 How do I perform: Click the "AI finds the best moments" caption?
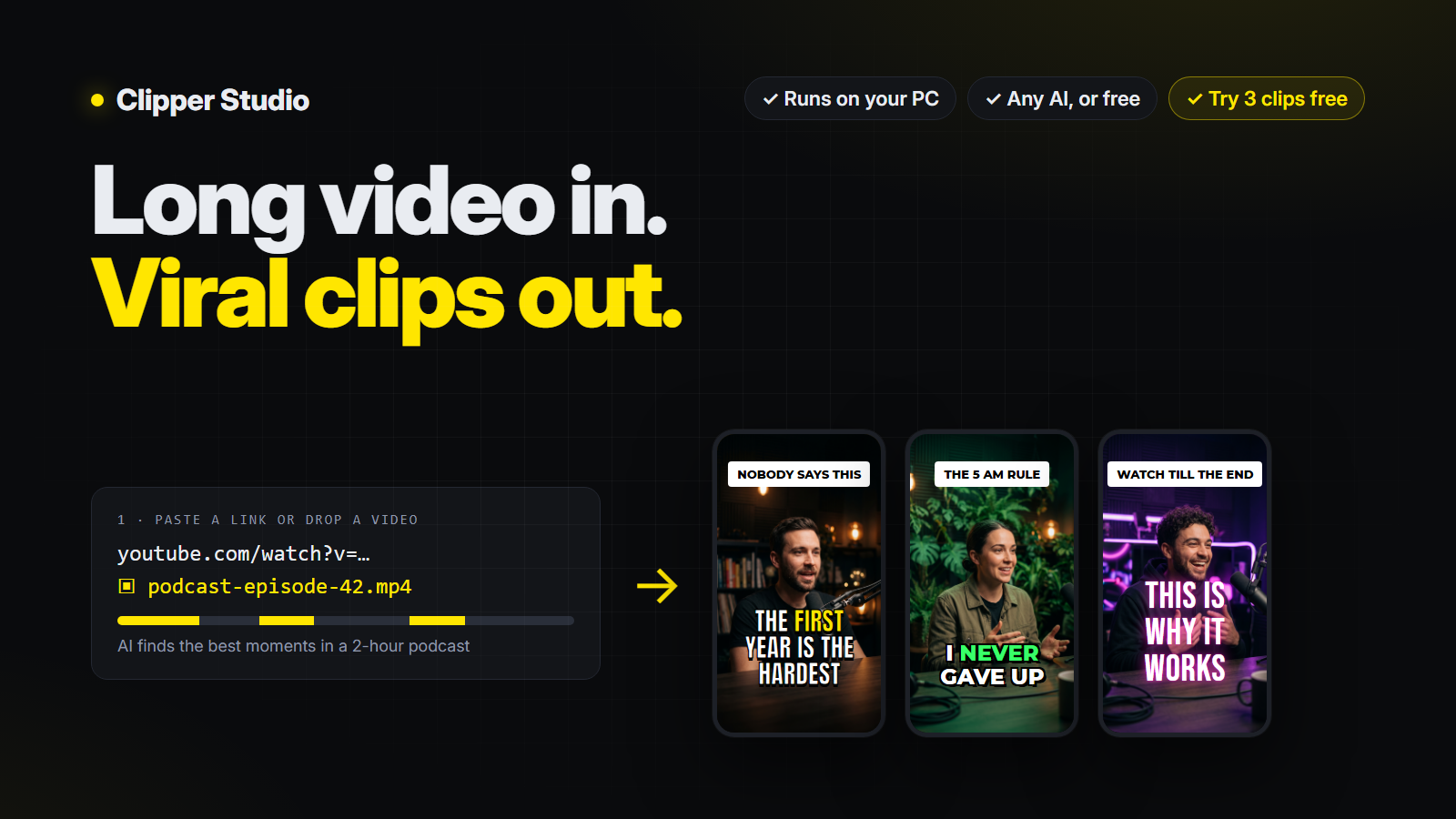(x=293, y=646)
